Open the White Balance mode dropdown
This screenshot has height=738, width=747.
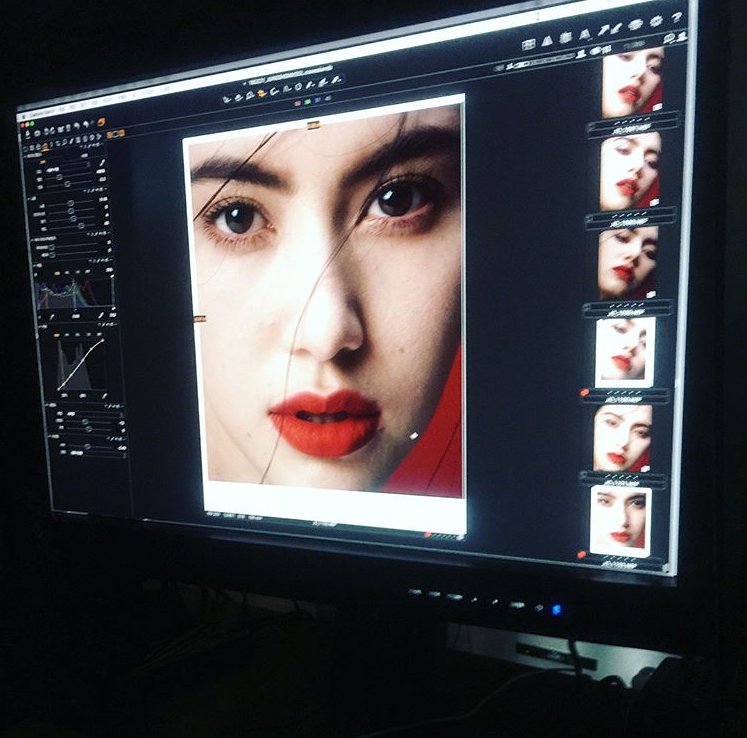click(67, 168)
